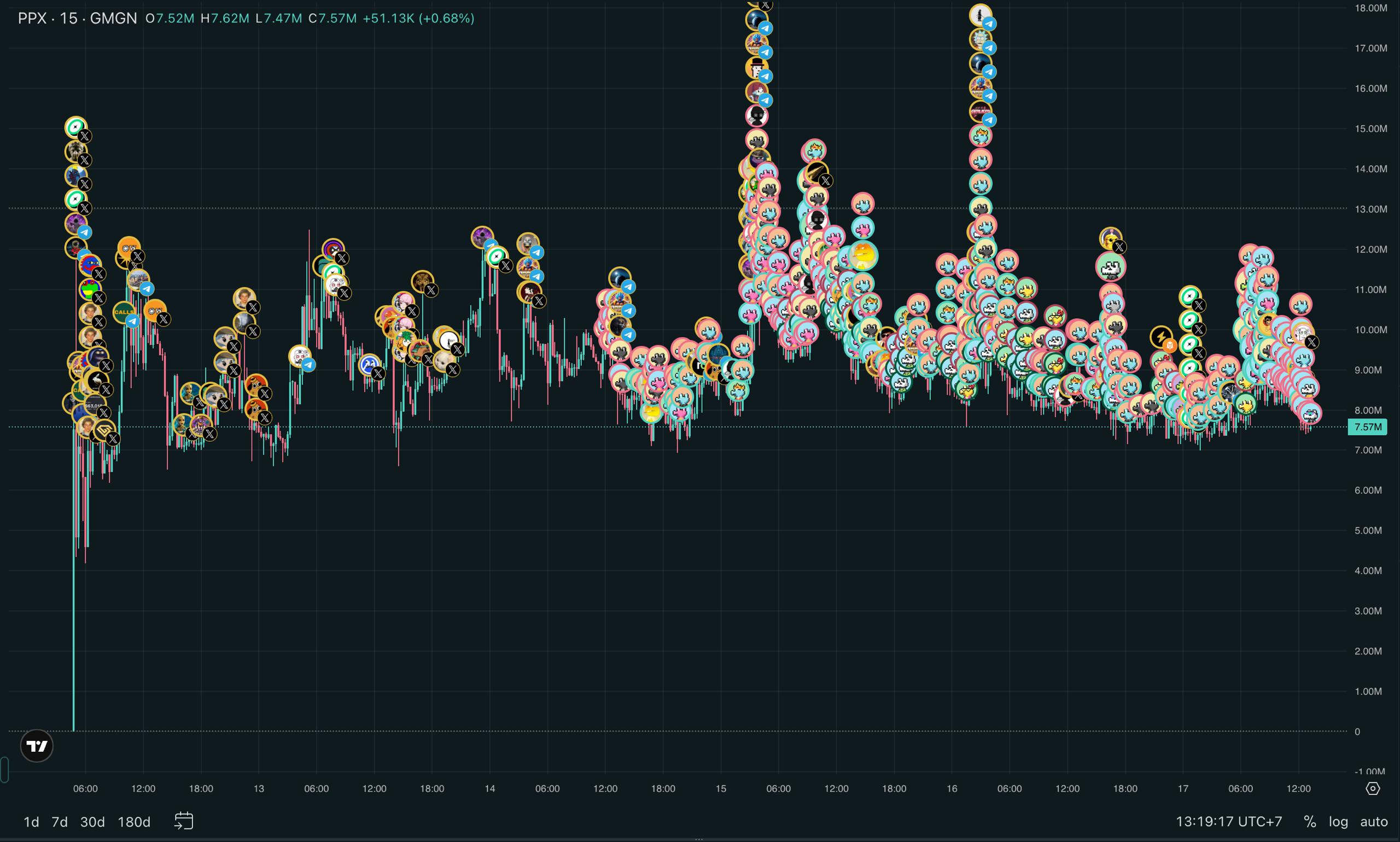
Task: Select the 30d range button
Action: click(x=92, y=822)
